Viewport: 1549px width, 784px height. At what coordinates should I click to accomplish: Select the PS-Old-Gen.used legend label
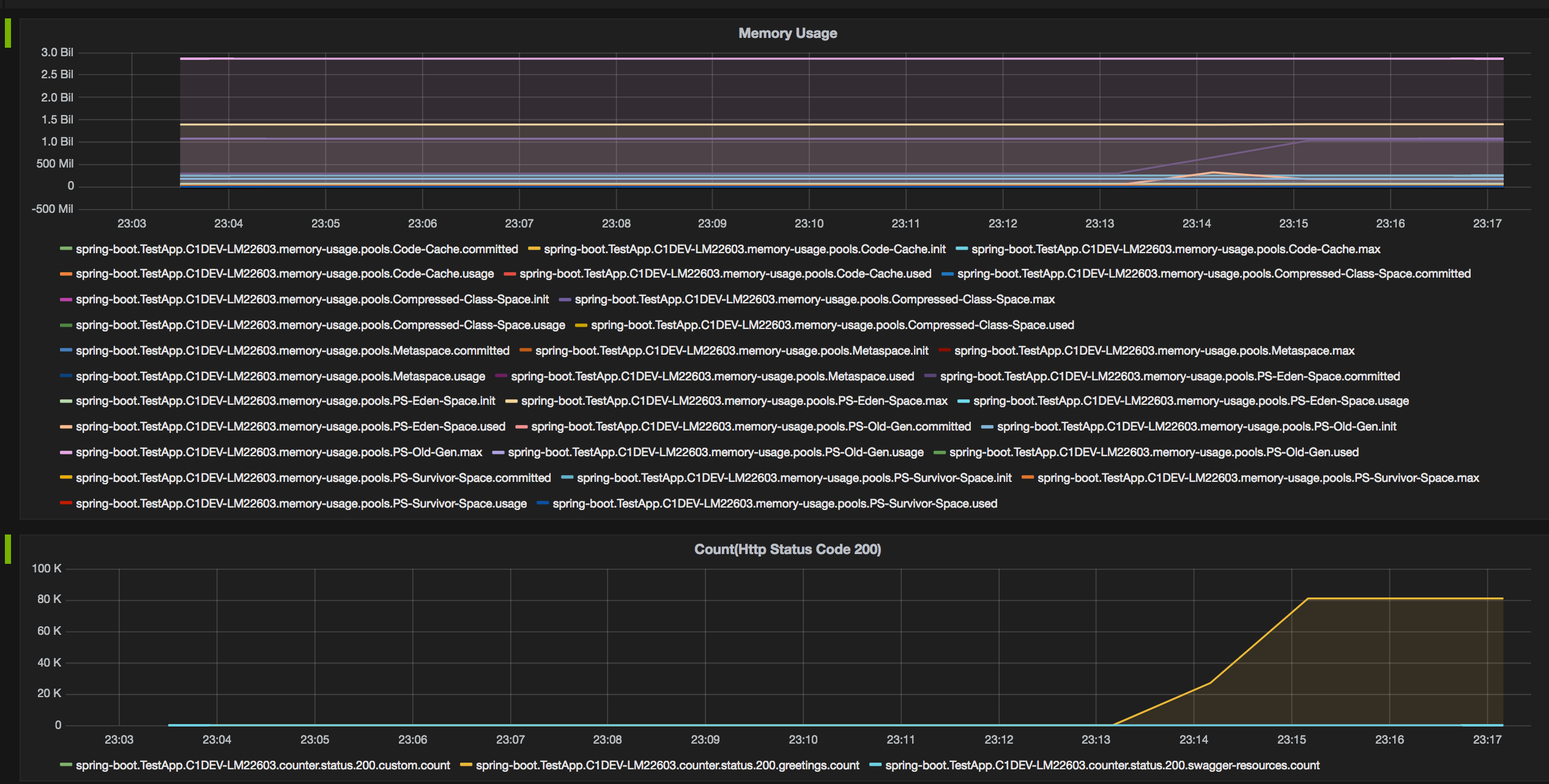1154,453
